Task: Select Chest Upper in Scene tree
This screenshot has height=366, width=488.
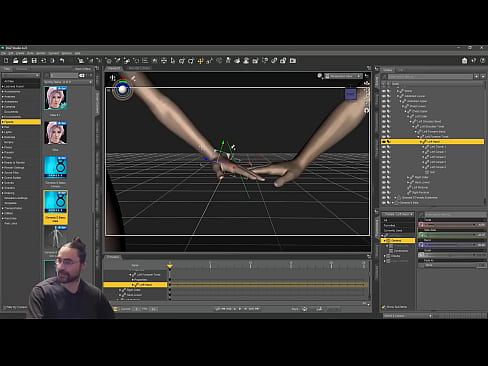Action: pyautogui.click(x=420, y=111)
